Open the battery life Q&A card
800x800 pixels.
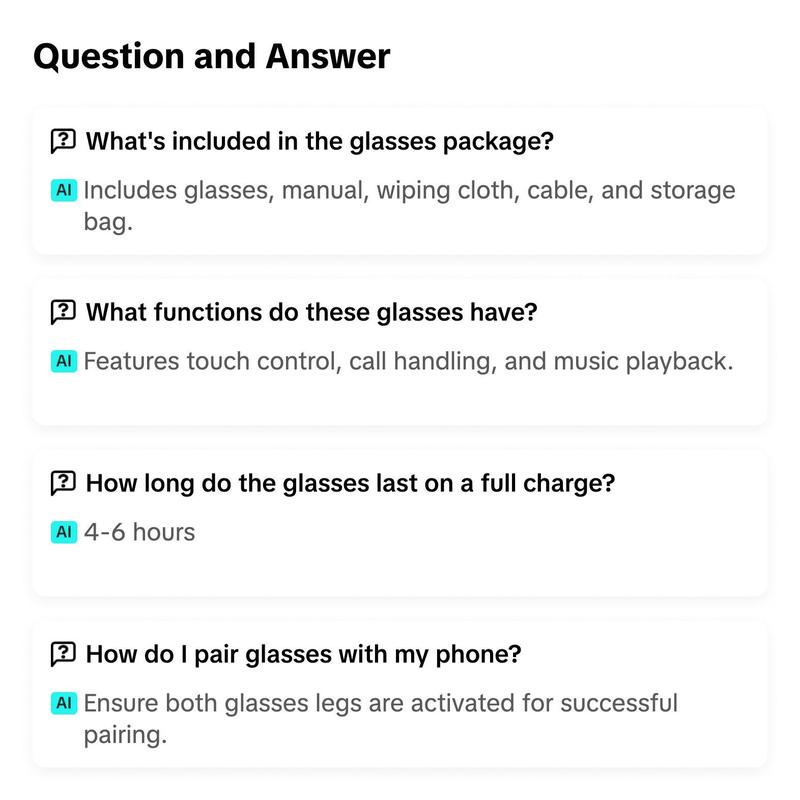399,522
